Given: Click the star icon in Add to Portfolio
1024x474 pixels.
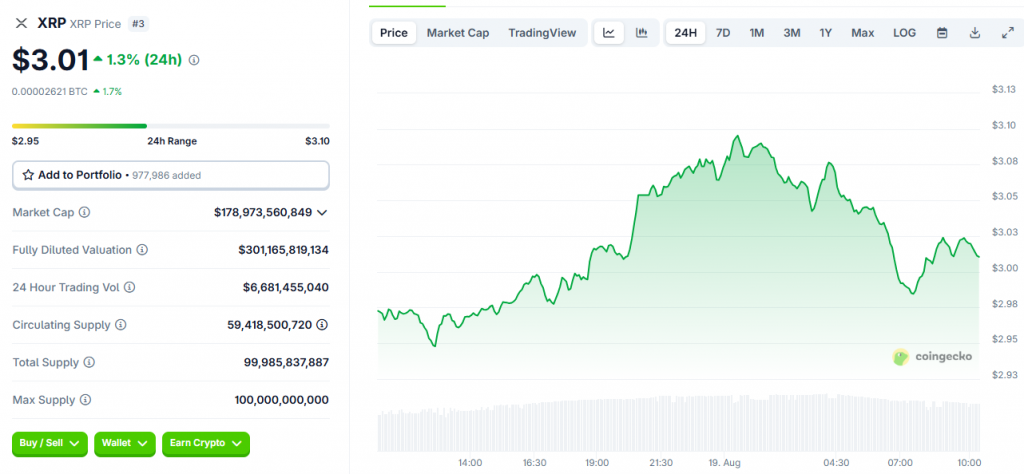Looking at the screenshot, I should click(28, 175).
